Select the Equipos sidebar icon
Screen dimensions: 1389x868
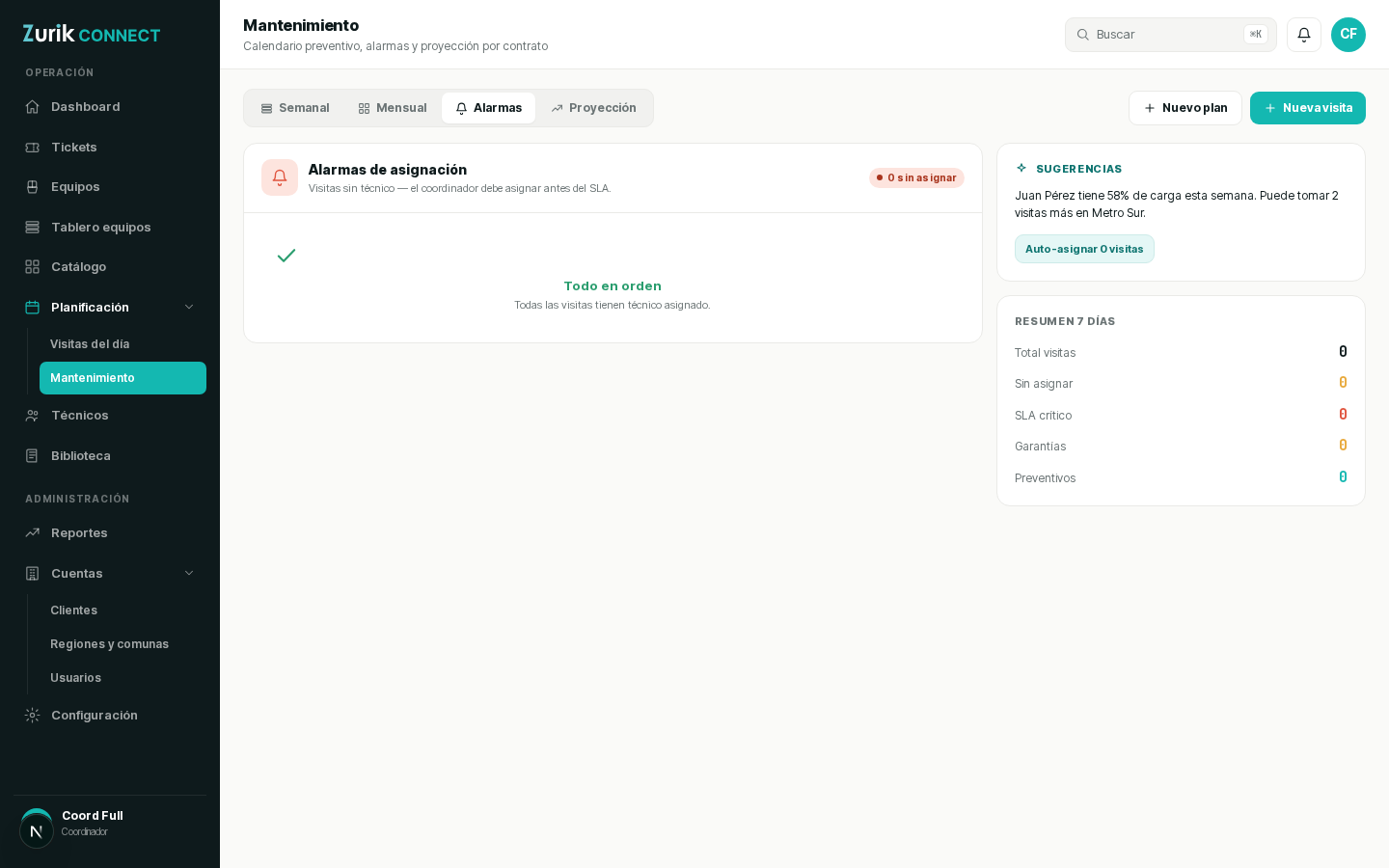pos(33,187)
